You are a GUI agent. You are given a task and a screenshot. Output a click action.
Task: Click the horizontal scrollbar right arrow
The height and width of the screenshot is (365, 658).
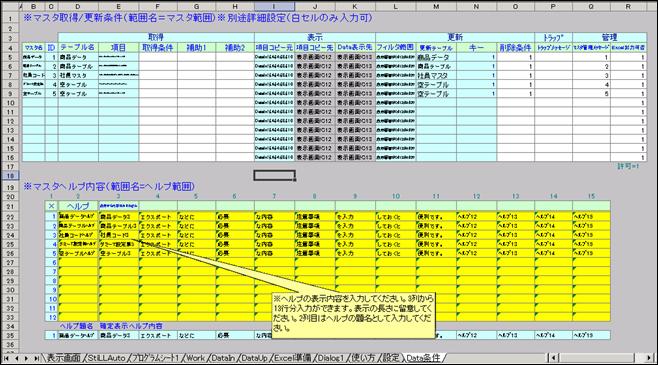pyautogui.click(x=649, y=358)
